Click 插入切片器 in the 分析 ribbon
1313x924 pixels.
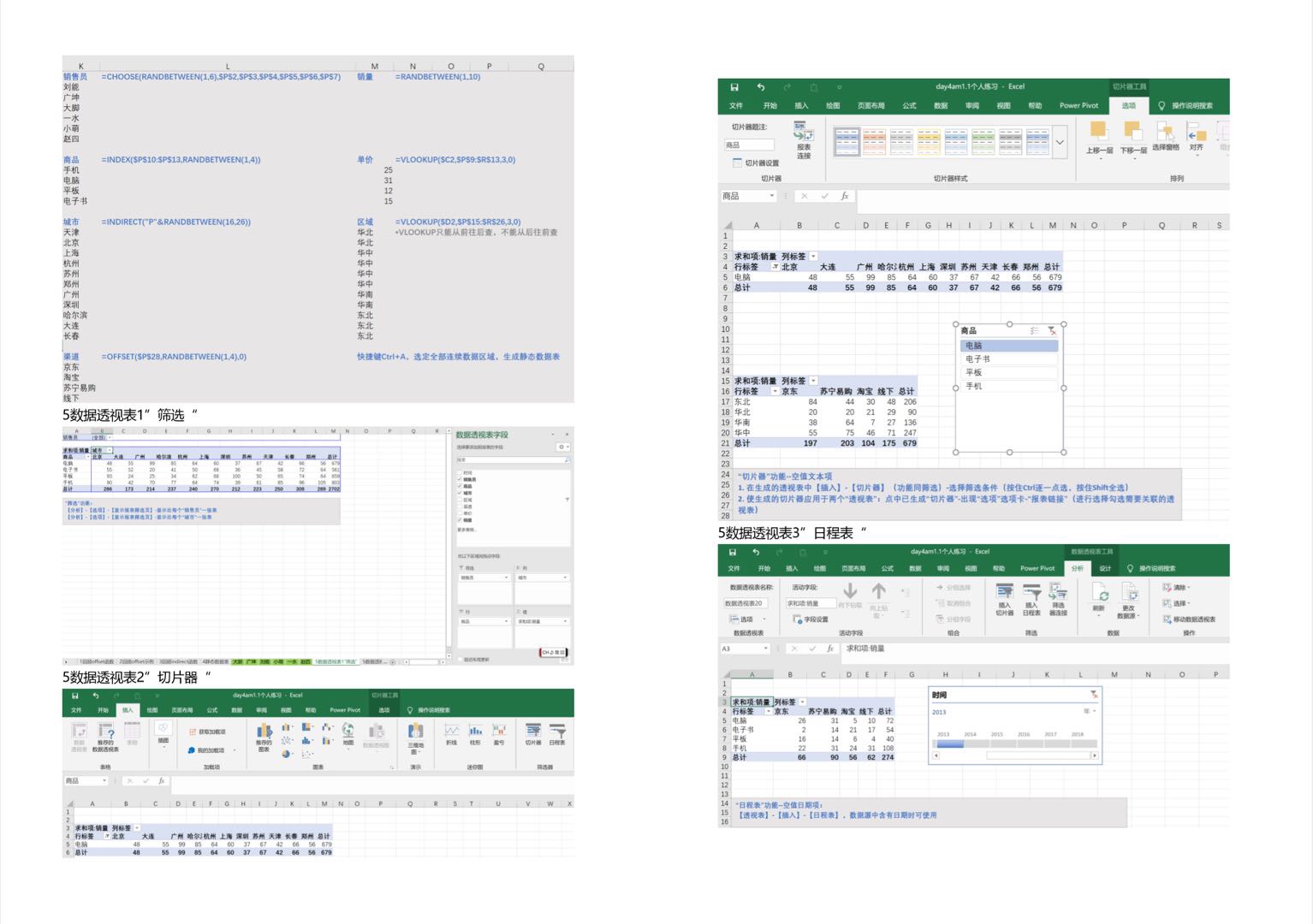click(x=1005, y=599)
